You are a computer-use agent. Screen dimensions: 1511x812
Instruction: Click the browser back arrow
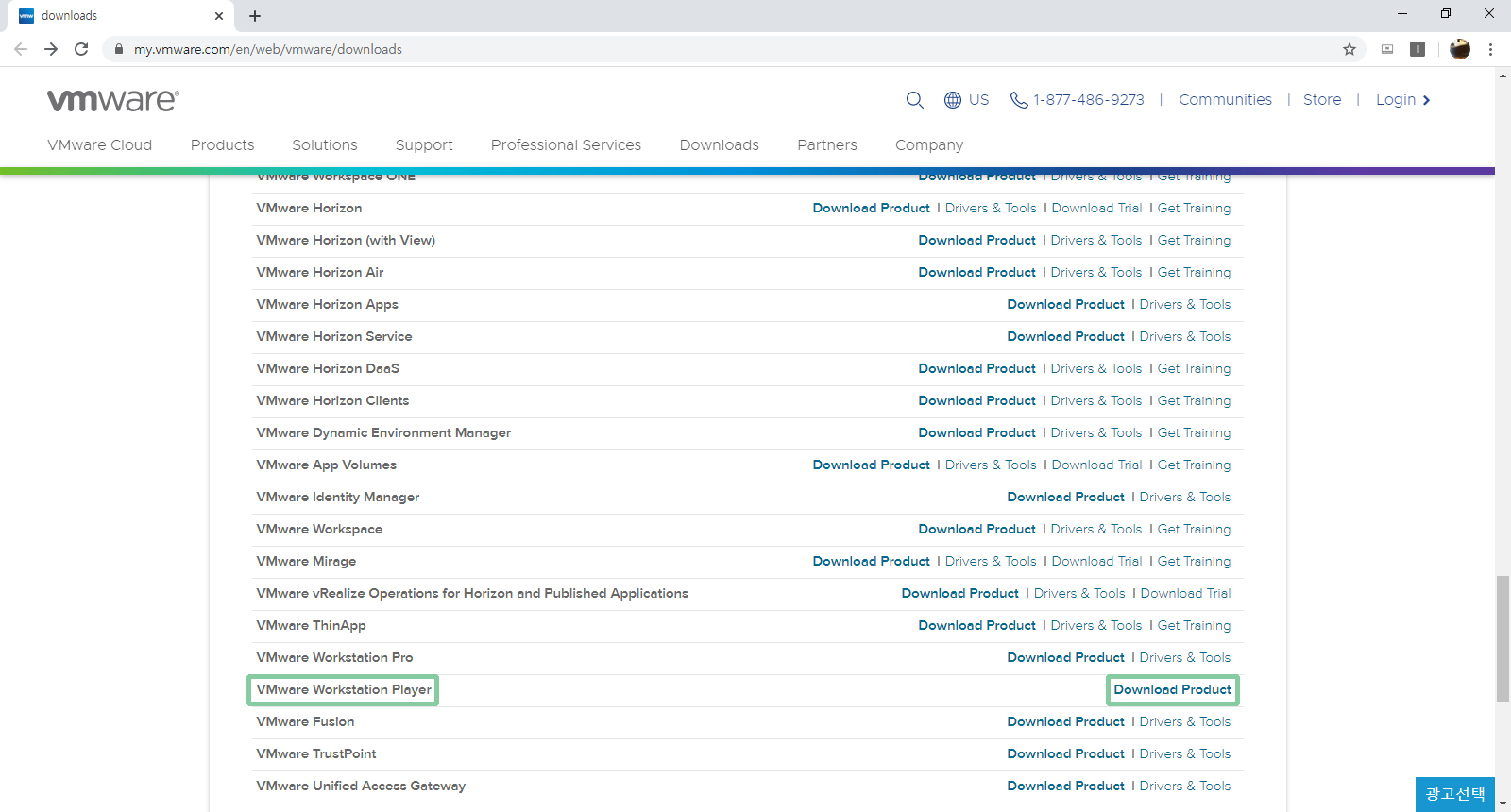tap(21, 49)
